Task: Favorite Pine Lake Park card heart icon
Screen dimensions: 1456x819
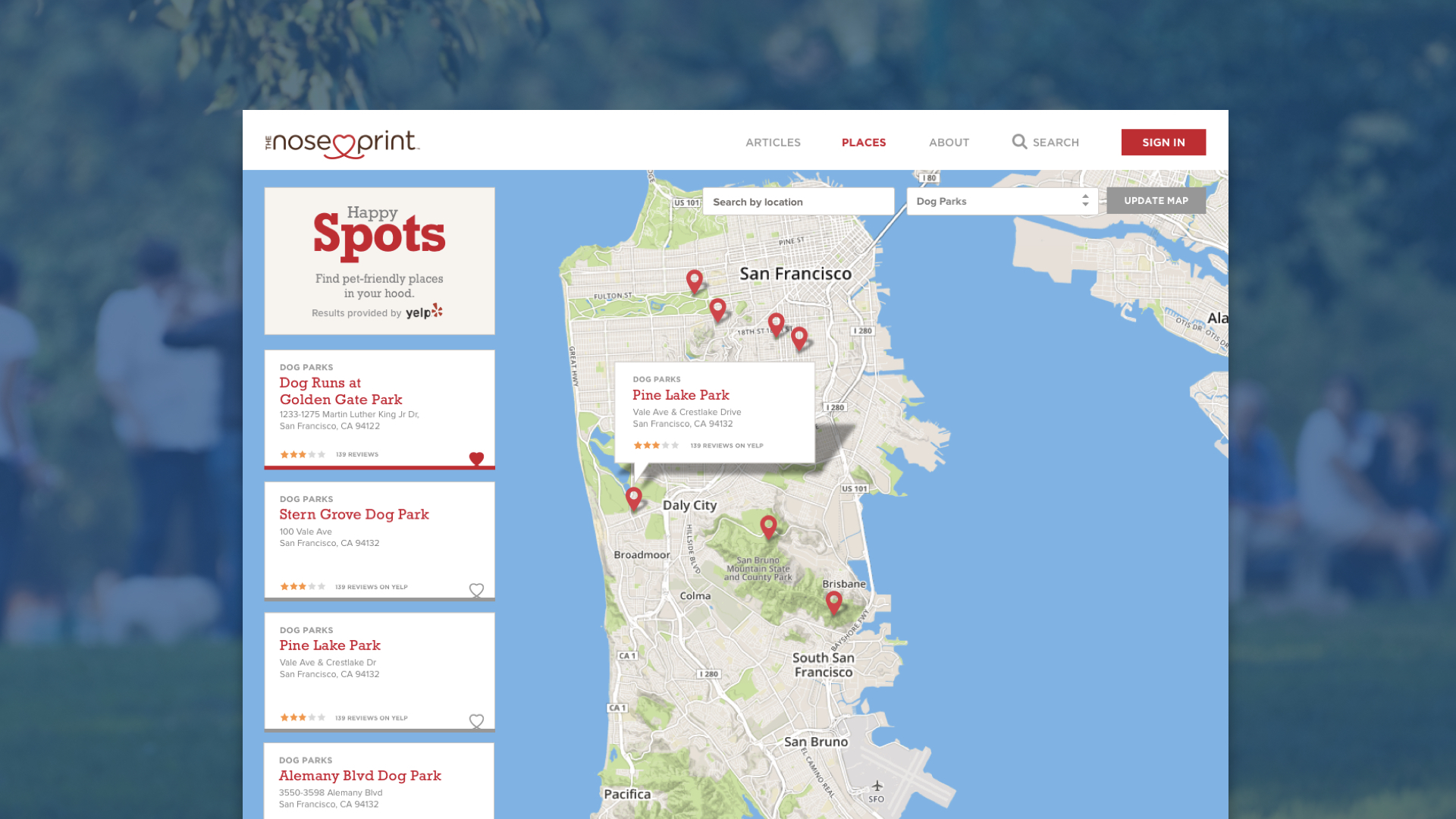Action: (476, 721)
